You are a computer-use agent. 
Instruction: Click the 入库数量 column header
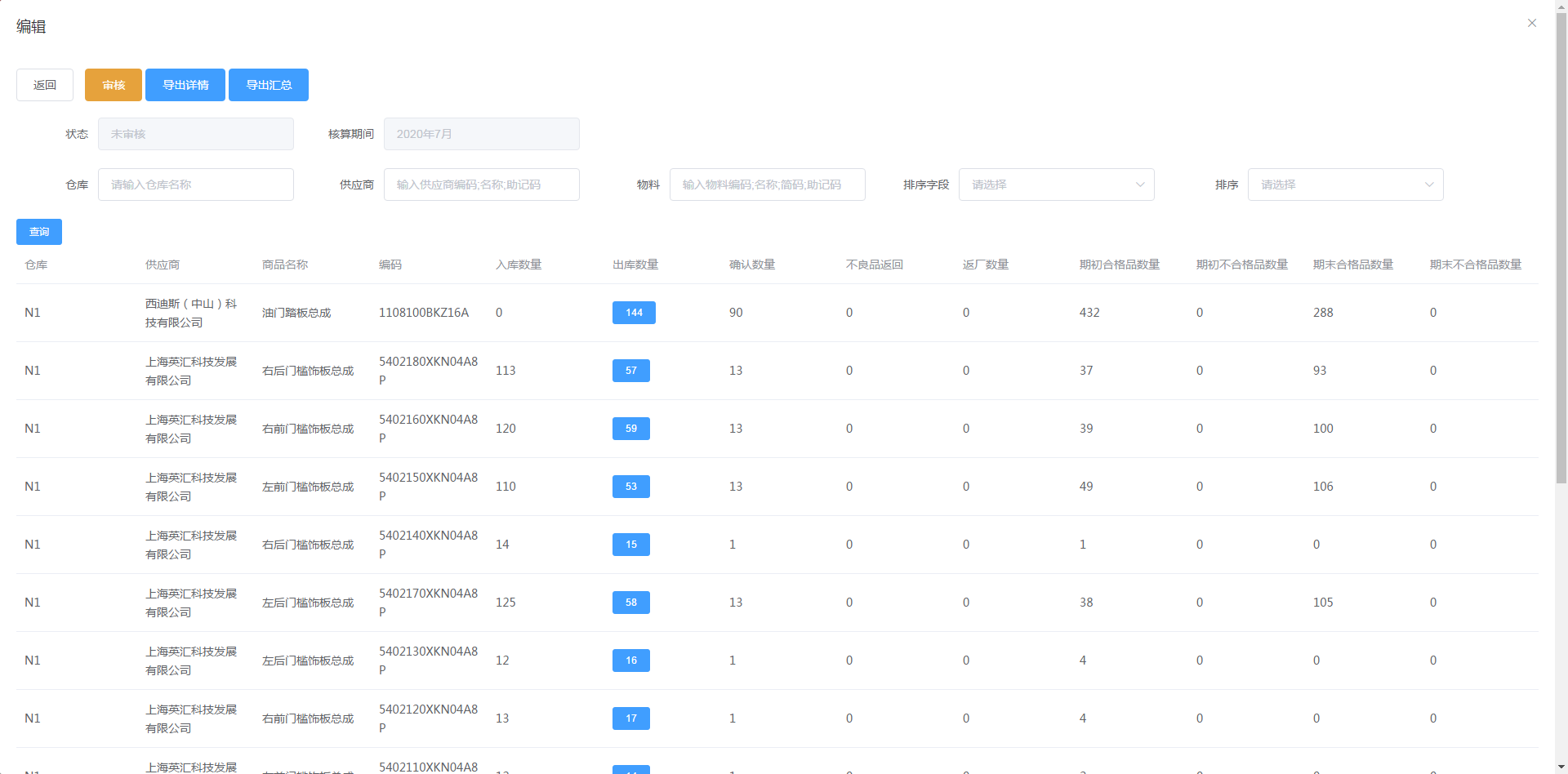tap(519, 265)
